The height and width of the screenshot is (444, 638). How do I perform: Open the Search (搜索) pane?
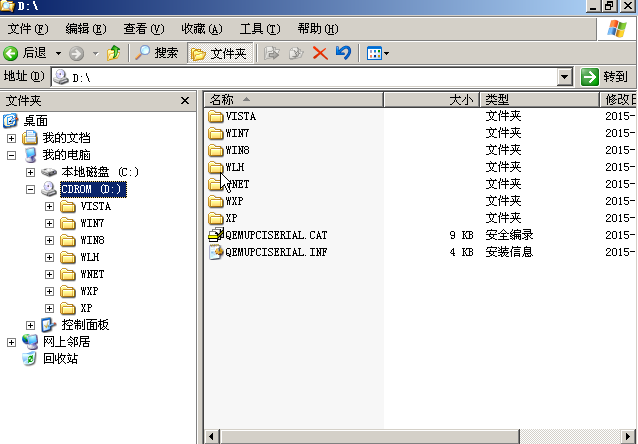pyautogui.click(x=157, y=52)
